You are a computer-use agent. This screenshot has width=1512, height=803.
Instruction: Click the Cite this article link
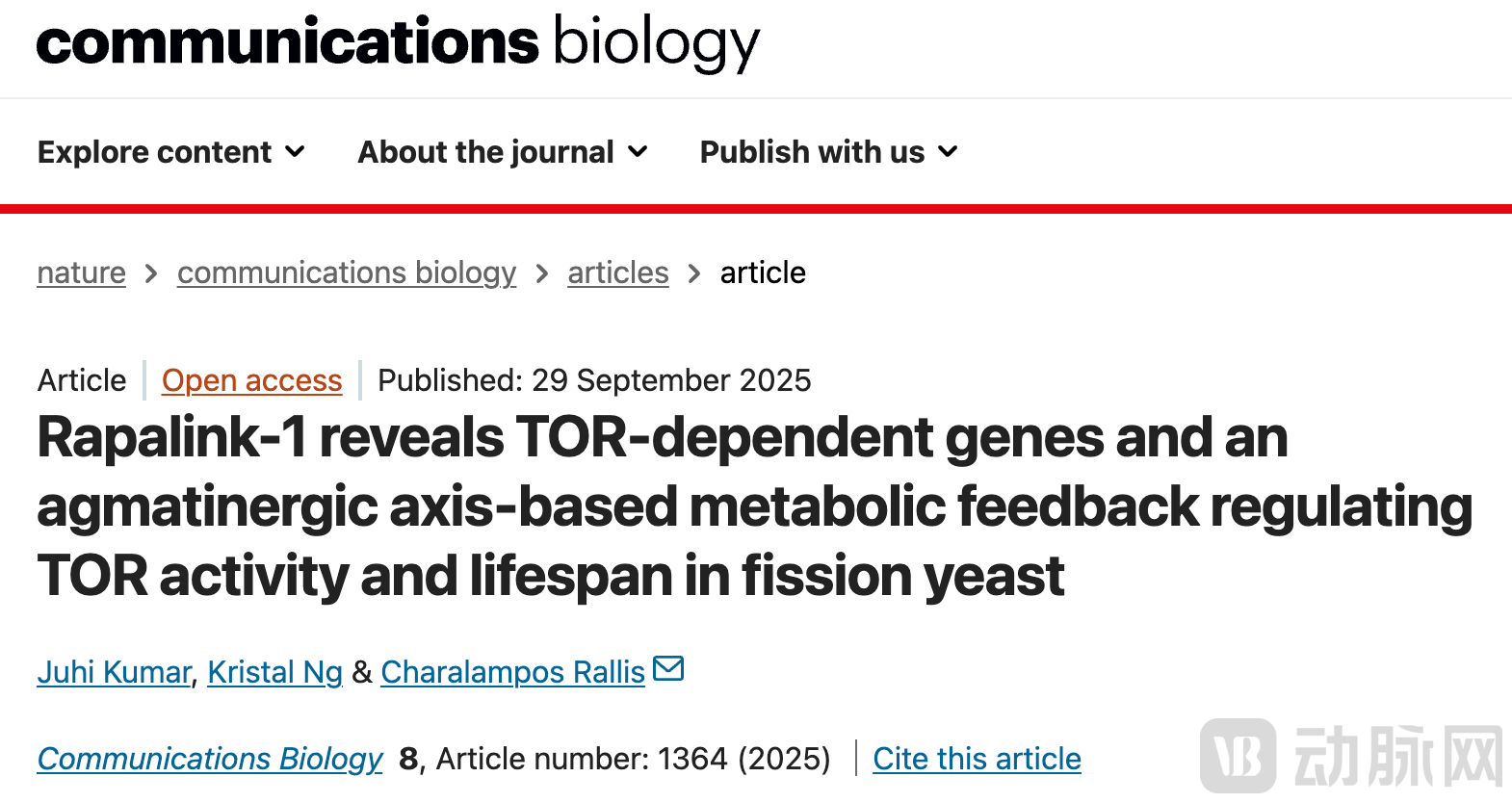click(977, 759)
